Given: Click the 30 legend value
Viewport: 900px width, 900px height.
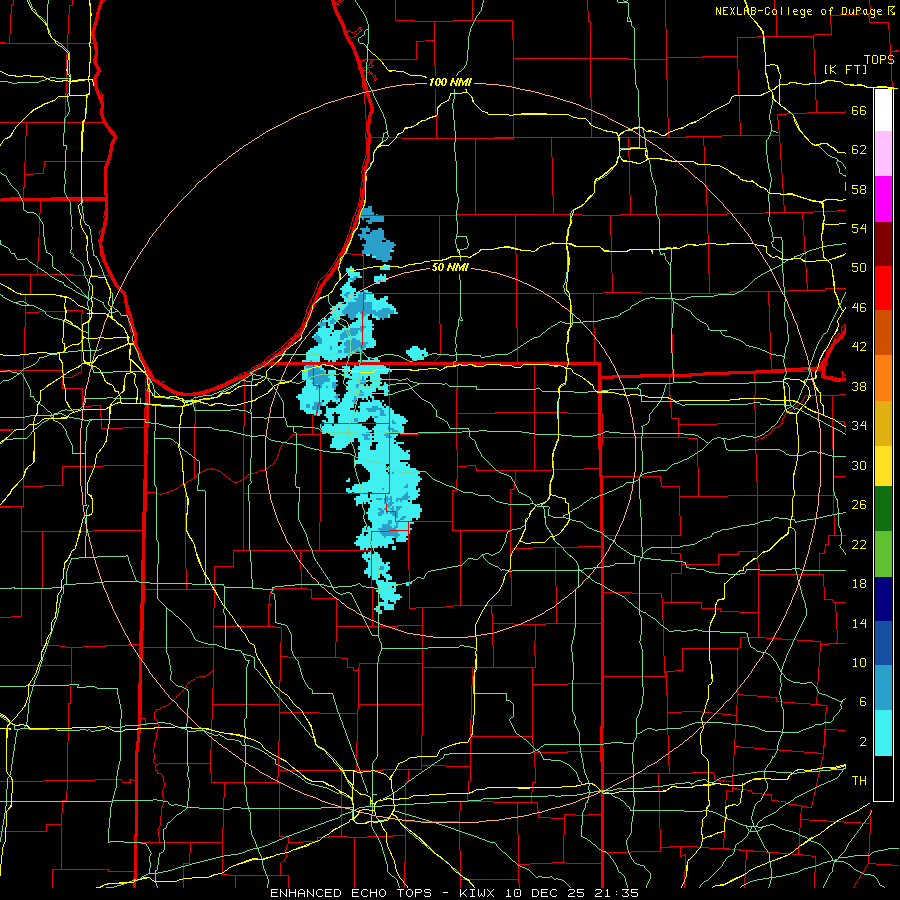Looking at the screenshot, I should coord(859,465).
